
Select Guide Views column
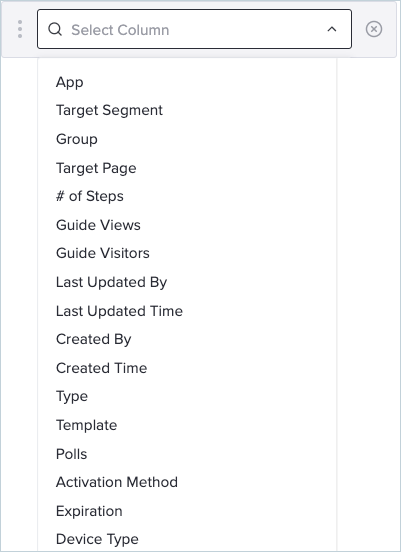pos(98,225)
